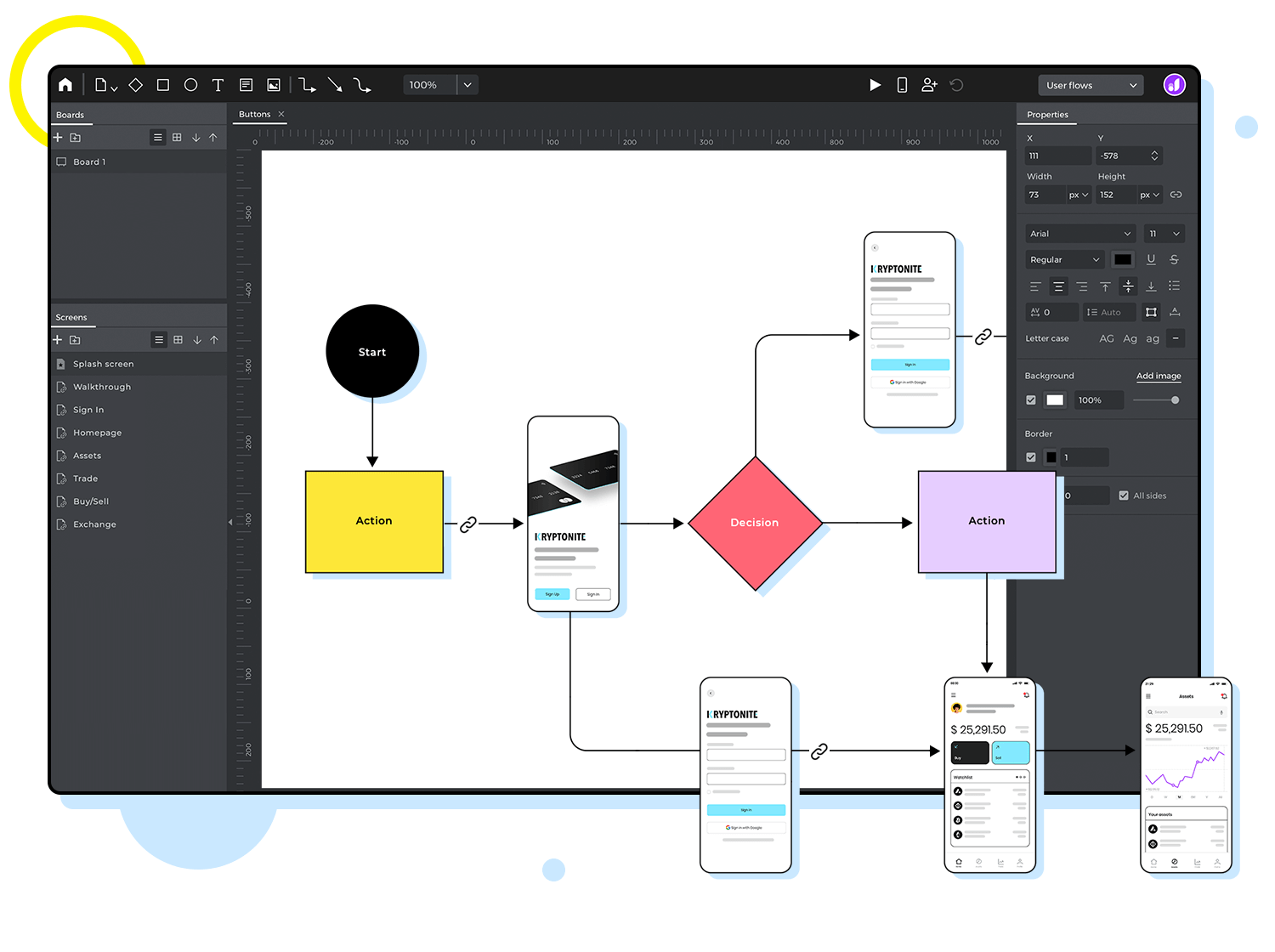Align text to the right

pyautogui.click(x=1081, y=286)
